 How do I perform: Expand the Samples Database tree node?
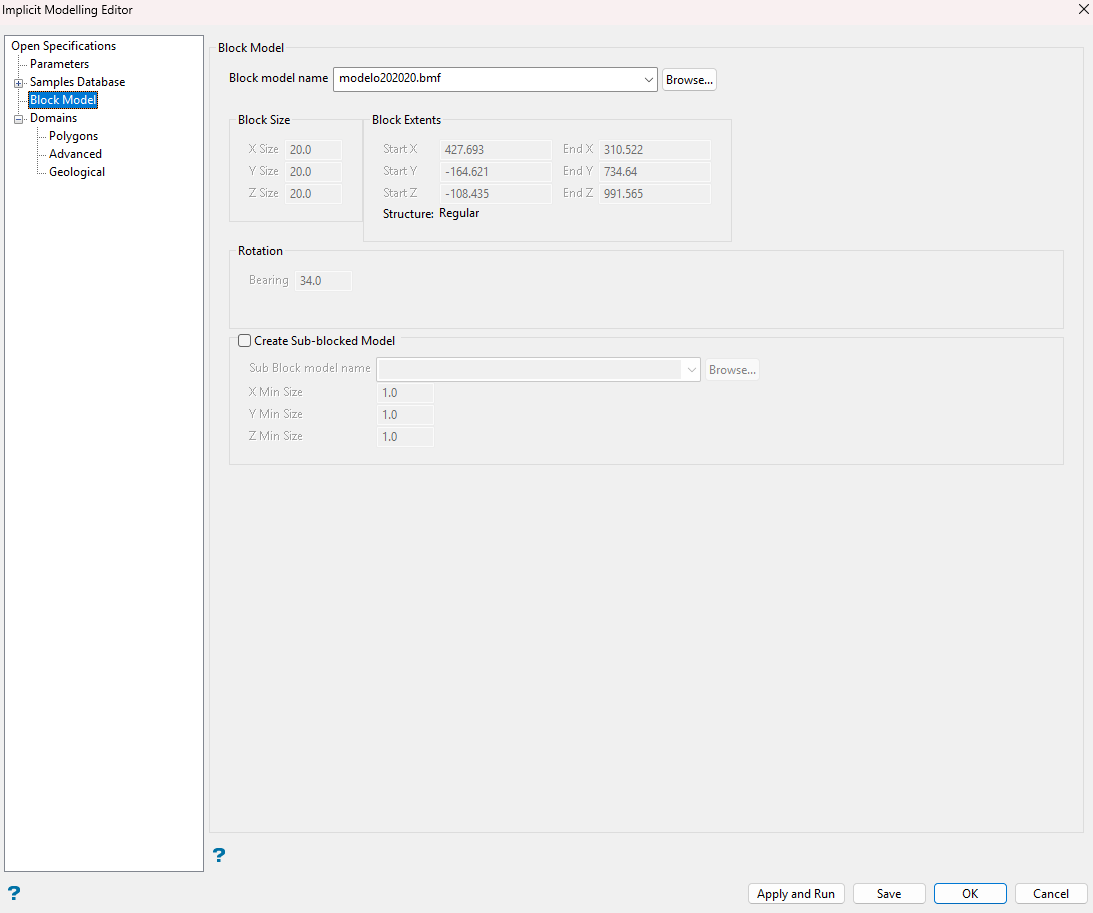pyautogui.click(x=19, y=83)
